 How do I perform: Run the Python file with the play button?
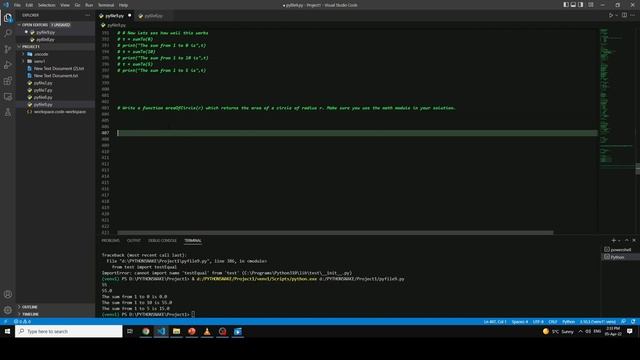point(611,16)
